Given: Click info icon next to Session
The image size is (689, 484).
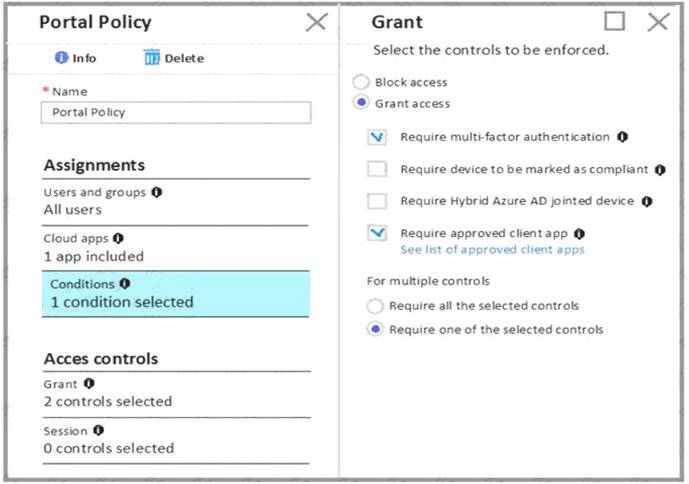Looking at the screenshot, I should click(x=99, y=431).
